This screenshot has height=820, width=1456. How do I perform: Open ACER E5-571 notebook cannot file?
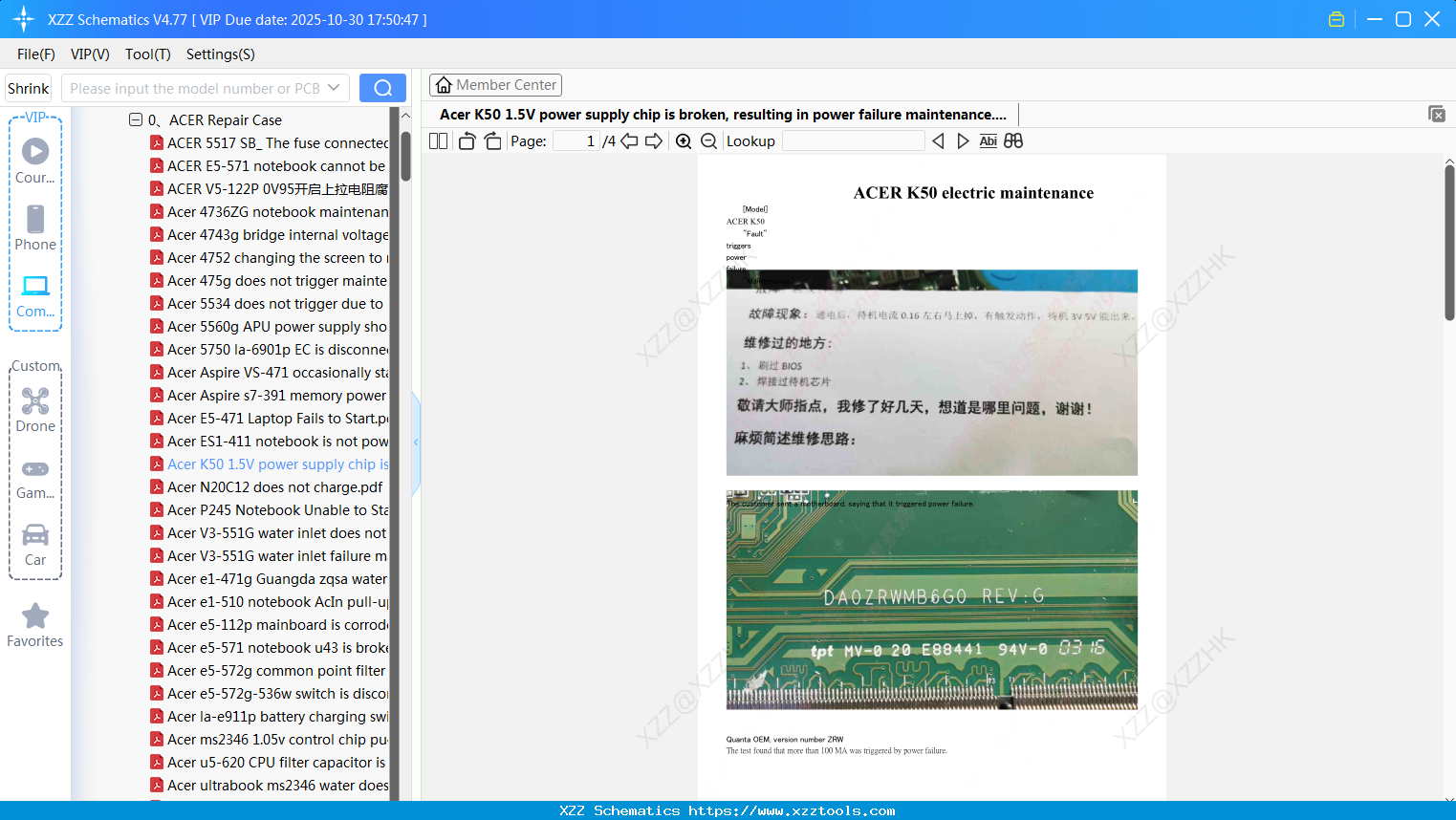coord(275,165)
